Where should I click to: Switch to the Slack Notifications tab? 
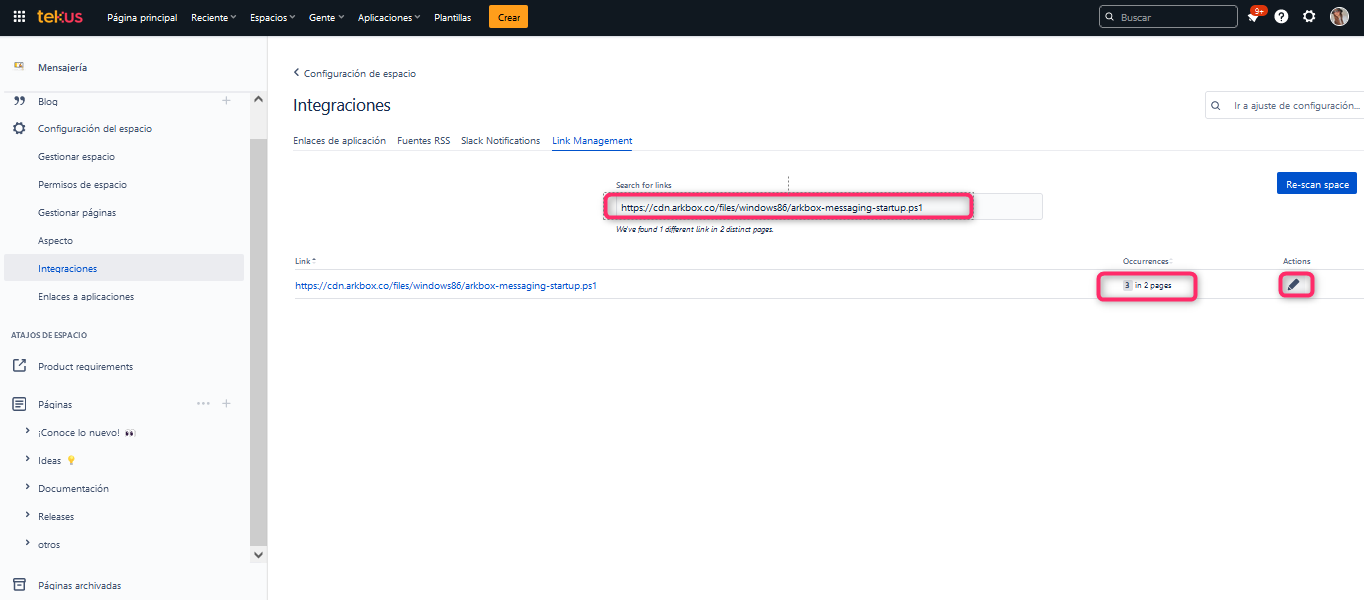point(500,141)
